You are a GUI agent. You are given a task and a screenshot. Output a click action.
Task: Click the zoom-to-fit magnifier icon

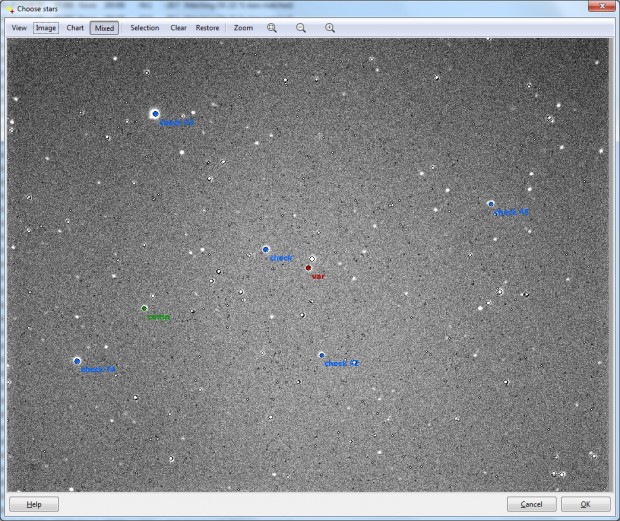272,28
